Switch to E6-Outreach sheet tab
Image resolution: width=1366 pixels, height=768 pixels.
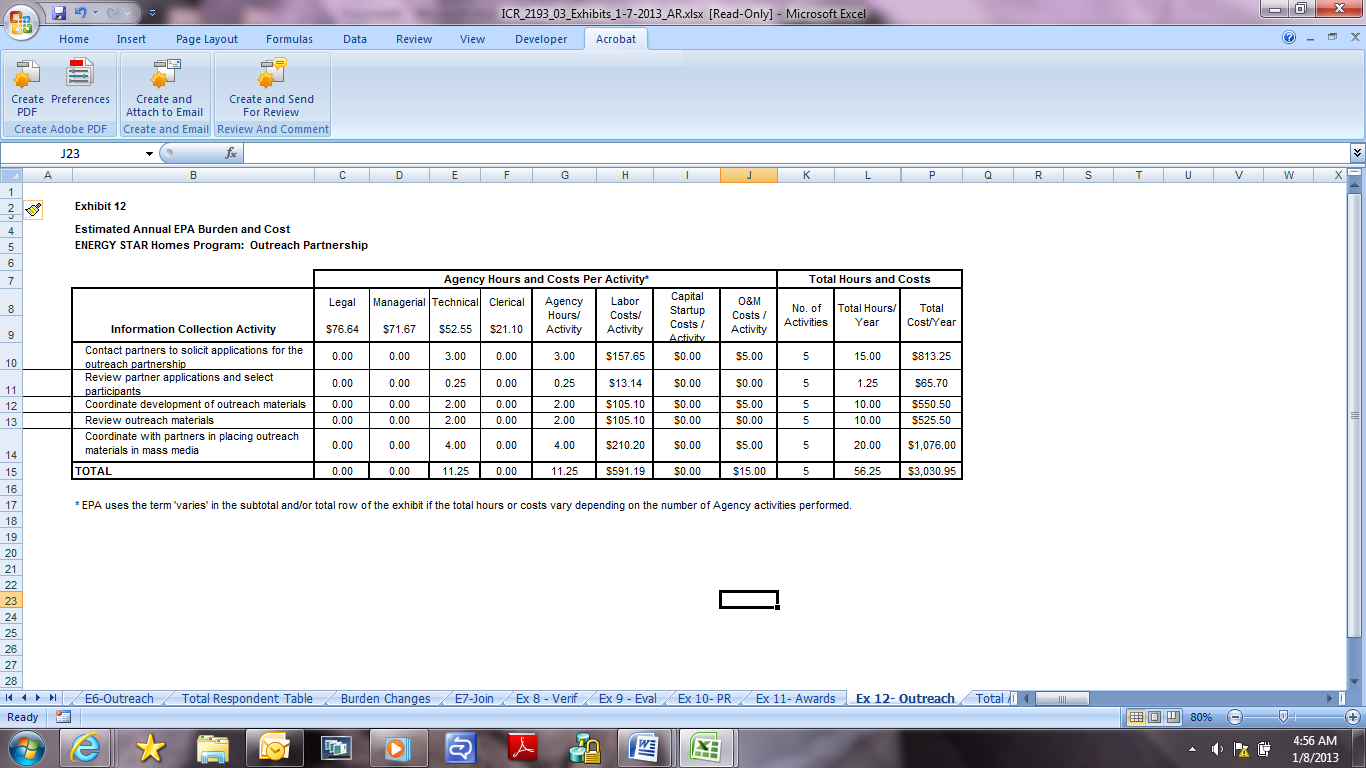119,699
